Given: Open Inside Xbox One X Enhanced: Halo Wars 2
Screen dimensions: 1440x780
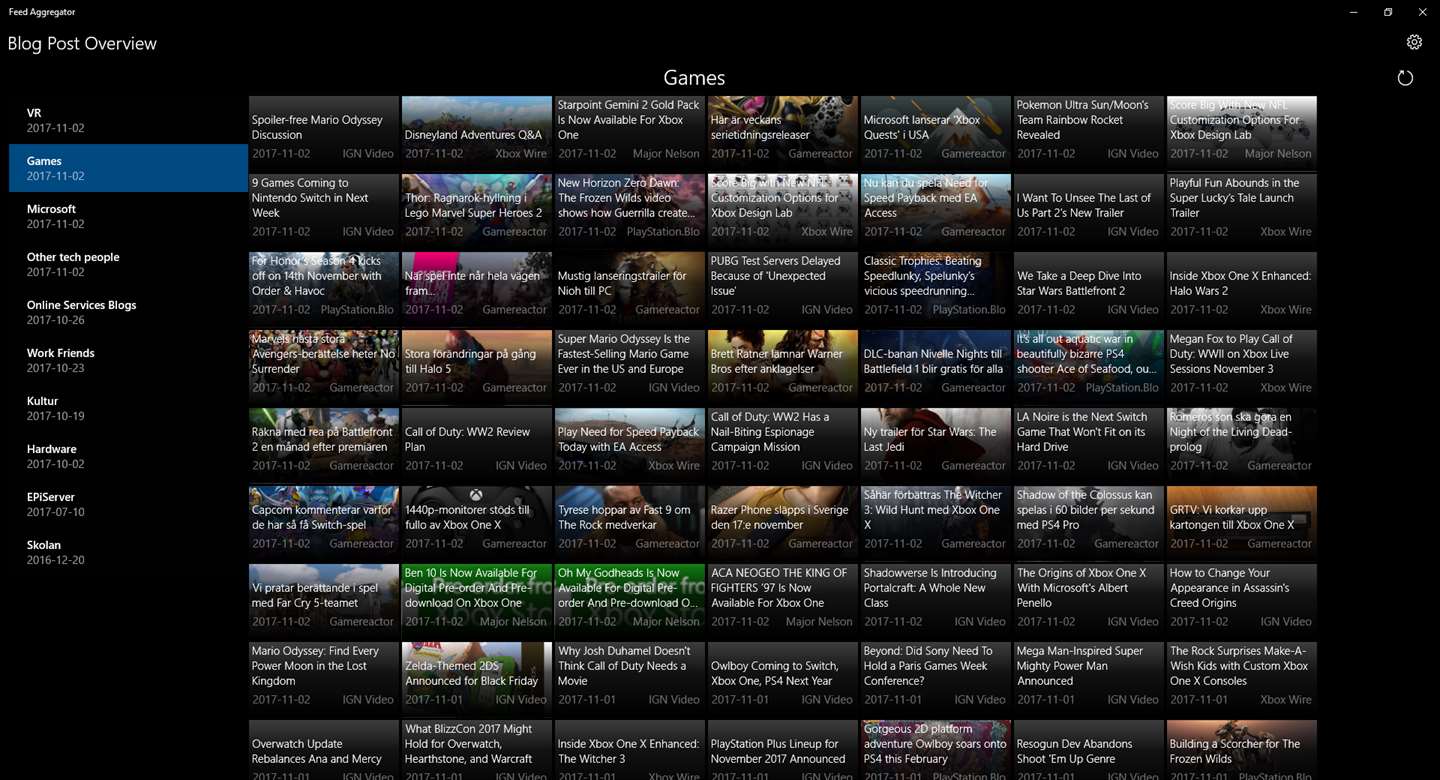Looking at the screenshot, I should pos(1242,289).
